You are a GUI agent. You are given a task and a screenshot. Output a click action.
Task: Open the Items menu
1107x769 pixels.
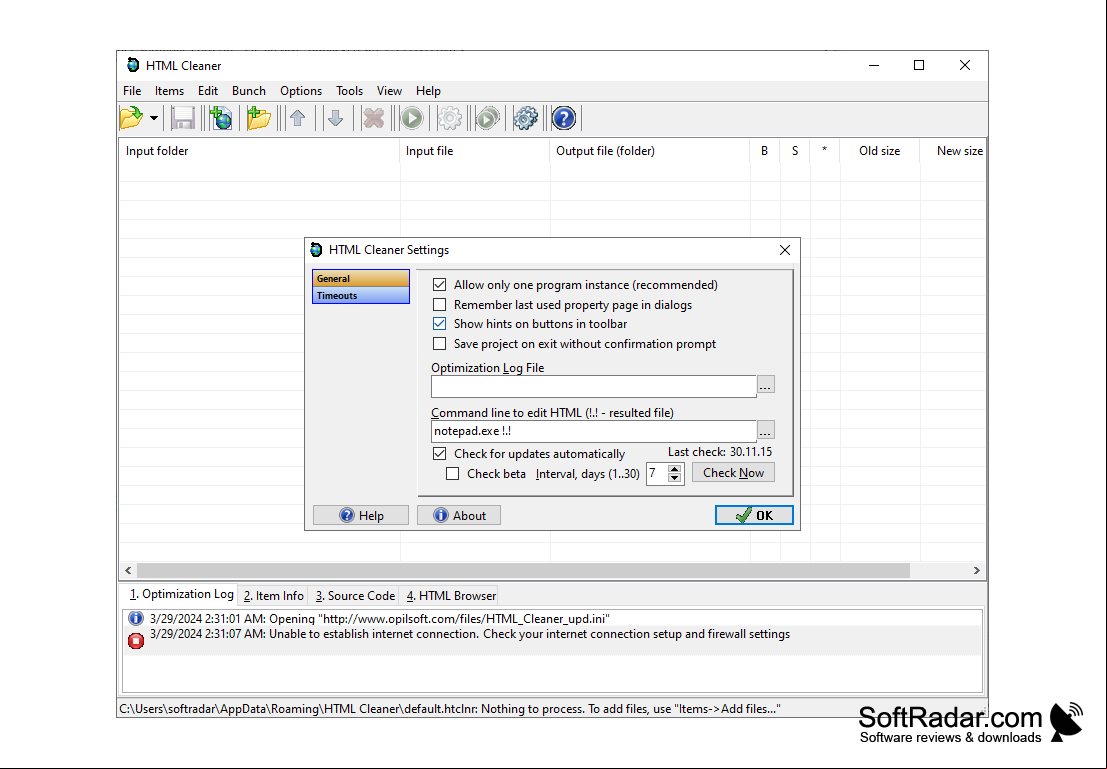(x=169, y=90)
